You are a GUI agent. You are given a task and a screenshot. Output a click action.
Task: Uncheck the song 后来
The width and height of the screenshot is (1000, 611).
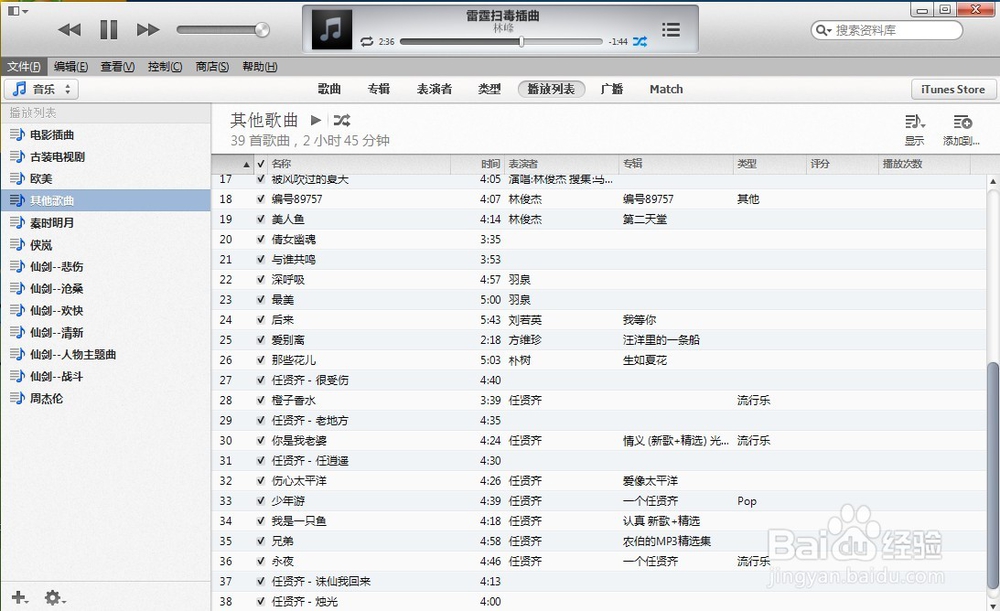pos(260,320)
